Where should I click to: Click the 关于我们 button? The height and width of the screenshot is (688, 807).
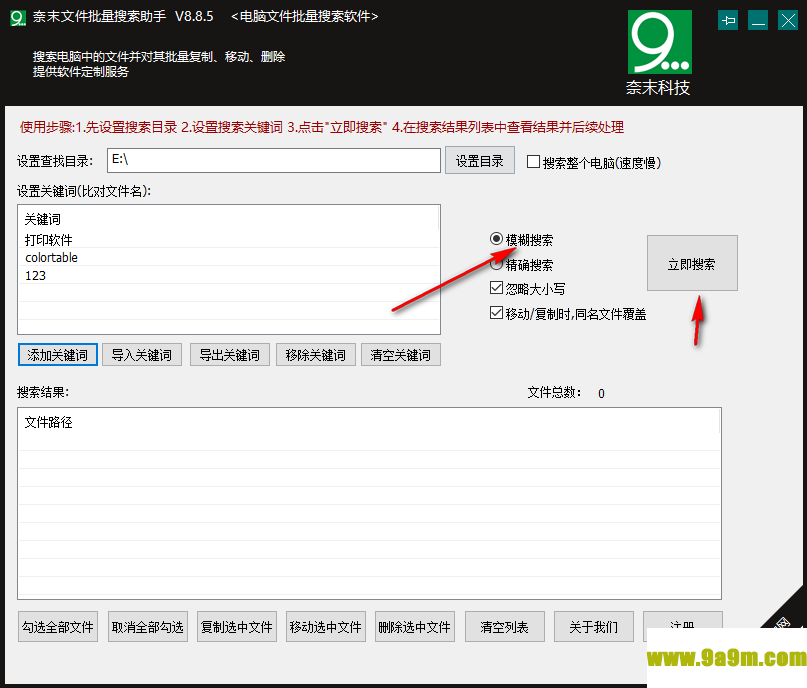(x=593, y=627)
